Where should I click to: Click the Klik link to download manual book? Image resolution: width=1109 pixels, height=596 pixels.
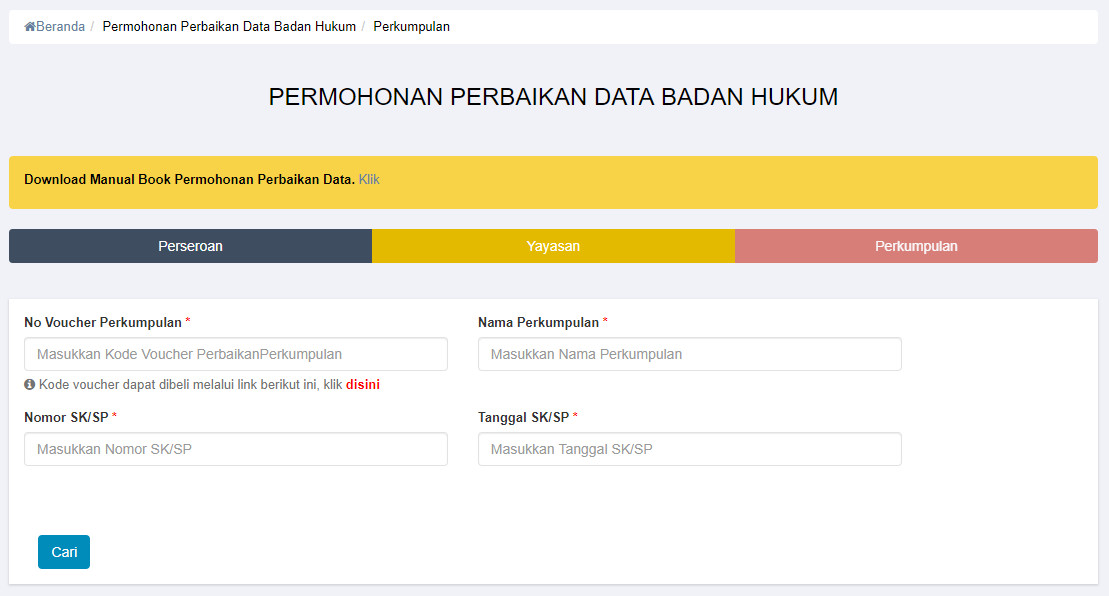coord(369,180)
